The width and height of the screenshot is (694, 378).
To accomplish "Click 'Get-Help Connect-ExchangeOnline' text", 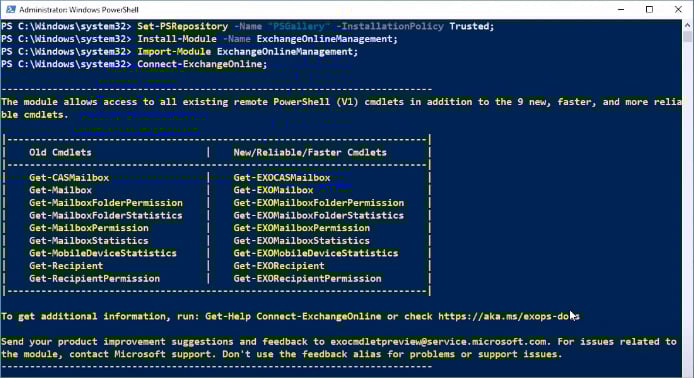I will click(293, 316).
